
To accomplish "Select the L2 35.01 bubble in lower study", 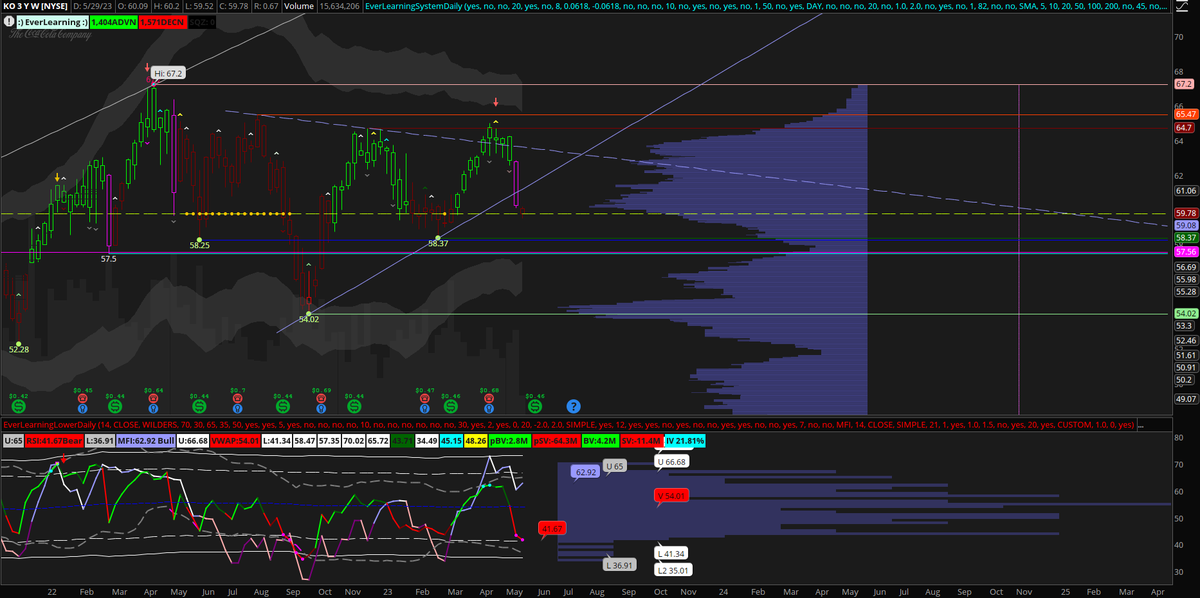I will (x=673, y=569).
